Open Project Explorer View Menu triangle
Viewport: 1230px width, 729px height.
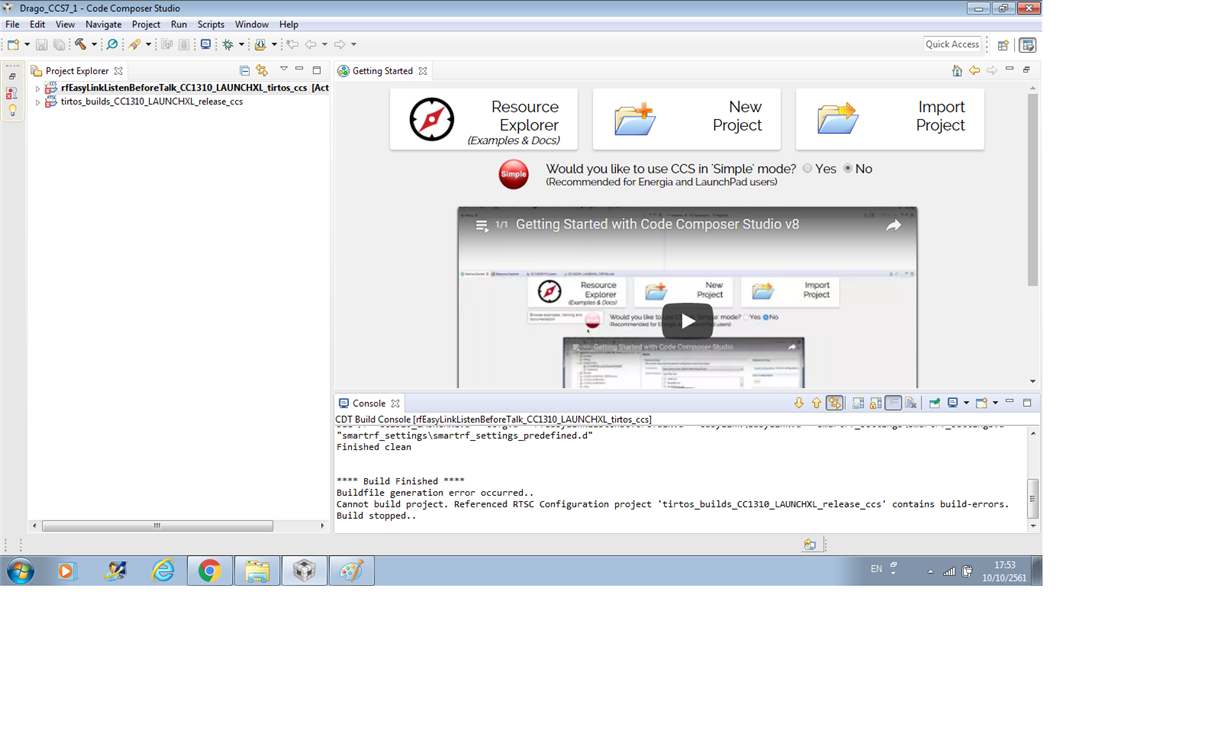click(284, 69)
